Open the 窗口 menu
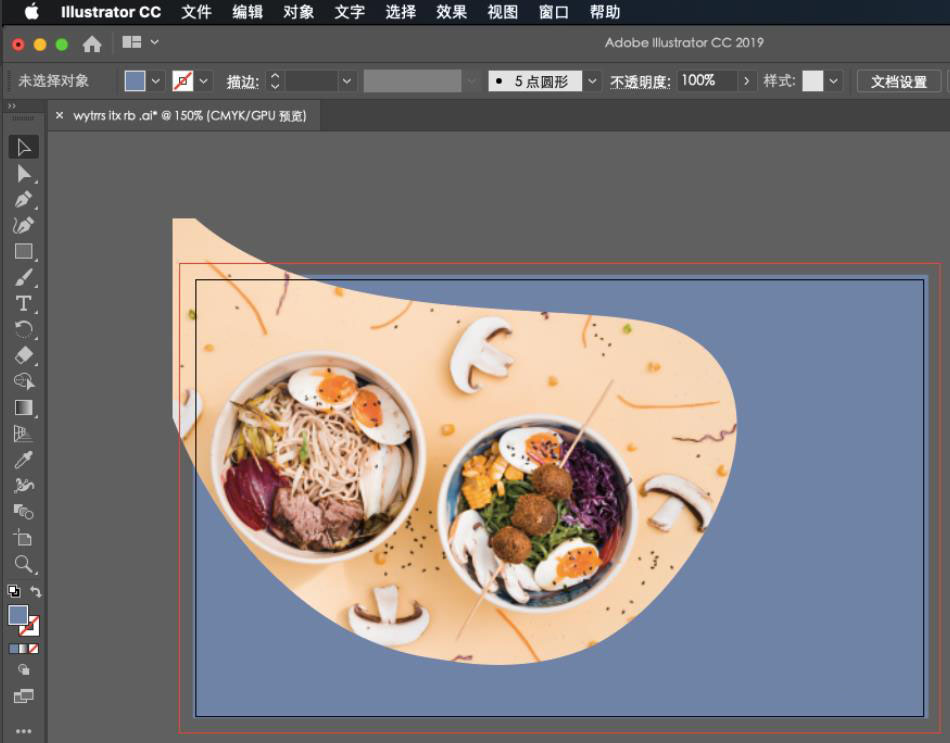Viewport: 950px width, 743px height. pyautogui.click(x=554, y=12)
